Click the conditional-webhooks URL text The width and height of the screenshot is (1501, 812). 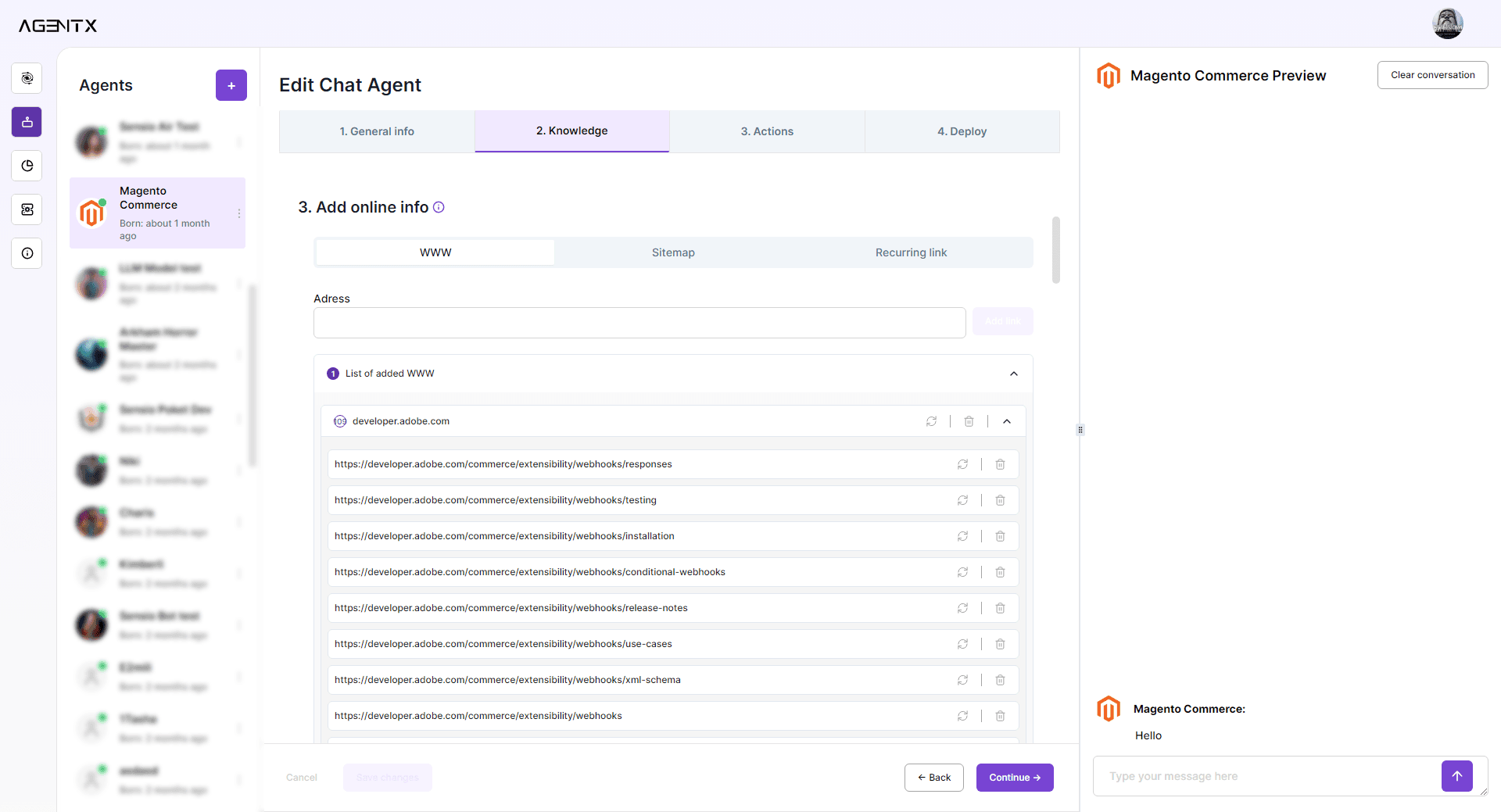(530, 572)
